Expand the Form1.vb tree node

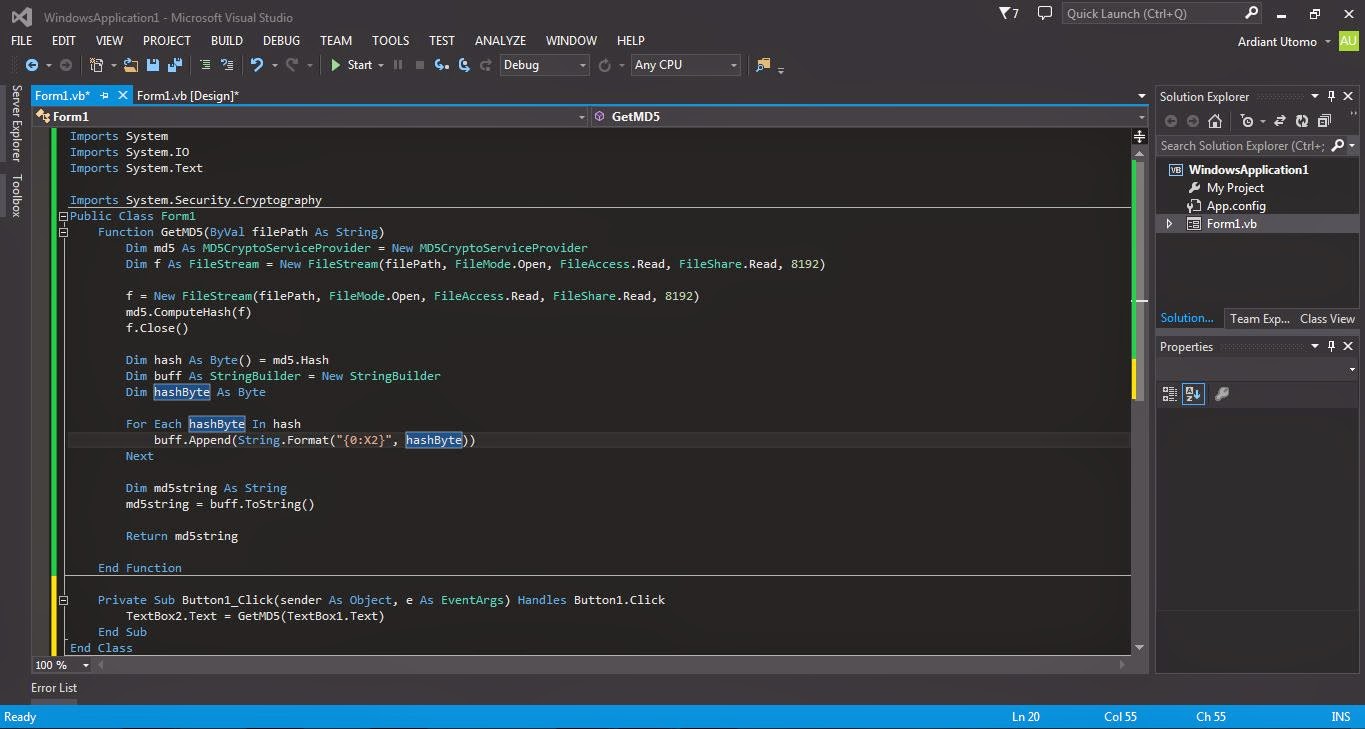(1169, 224)
